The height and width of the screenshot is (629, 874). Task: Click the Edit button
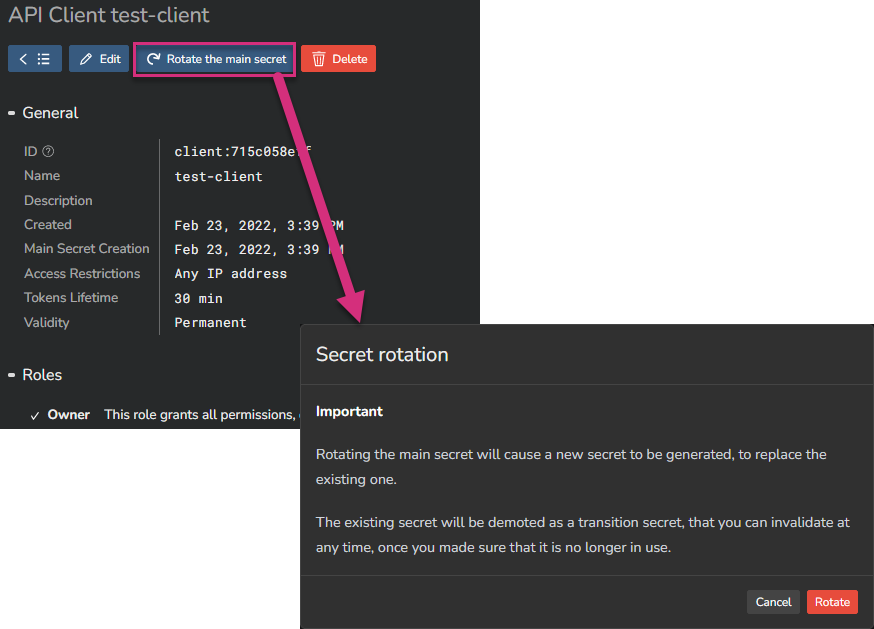point(98,58)
